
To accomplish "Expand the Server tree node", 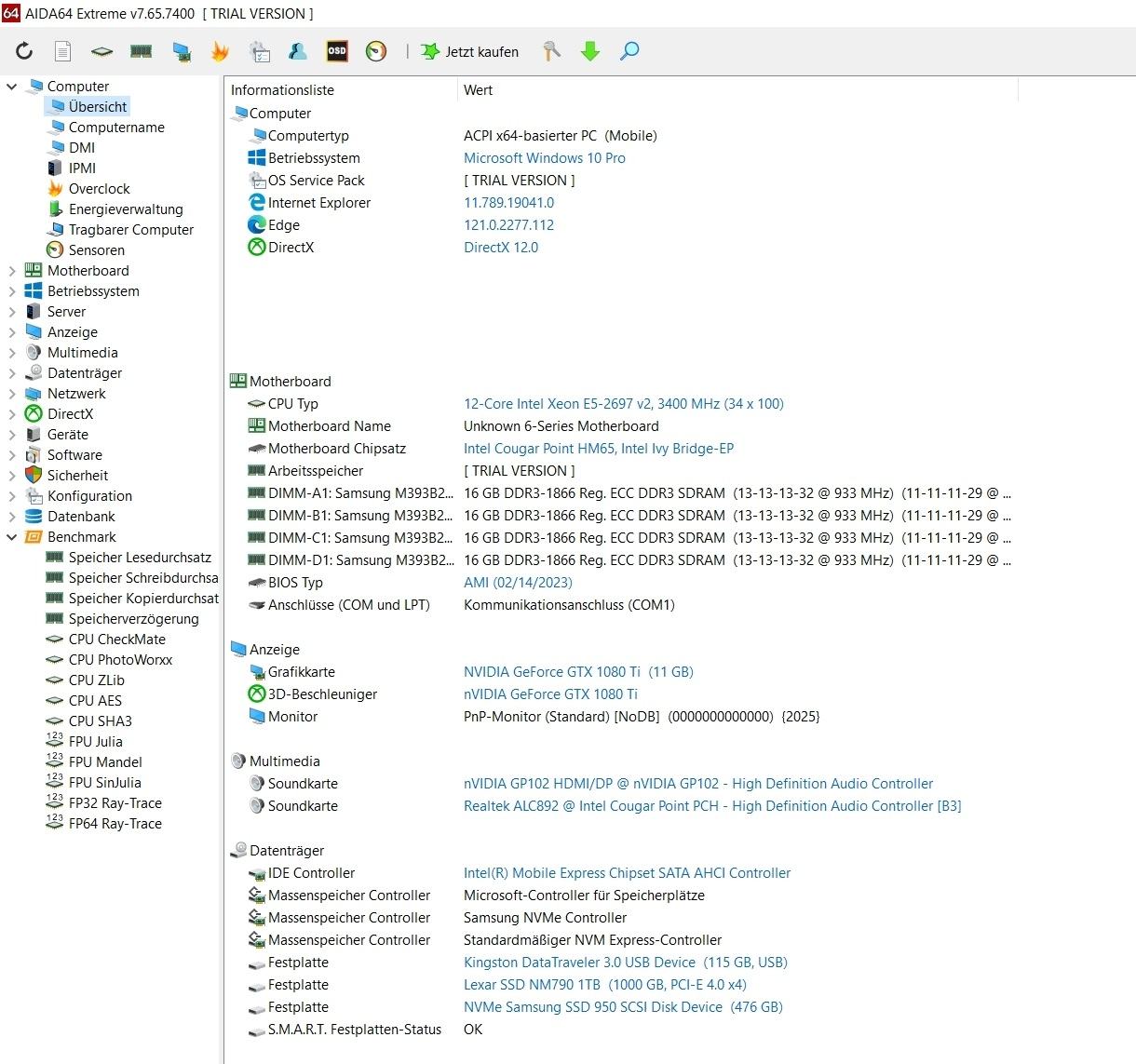I will [12, 312].
